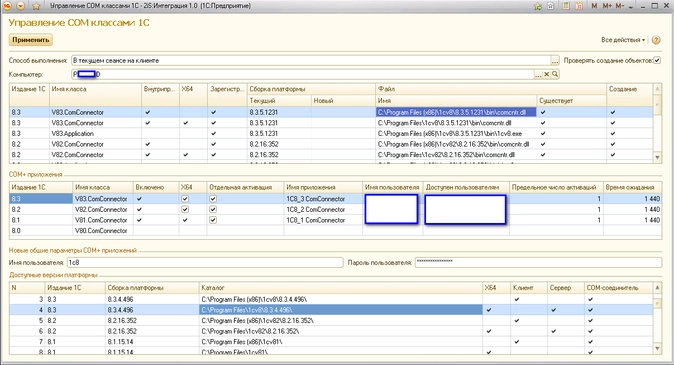Click the M- memory subtract button
Image resolution: width=674 pixels, height=365 pixels.
(619, 6)
